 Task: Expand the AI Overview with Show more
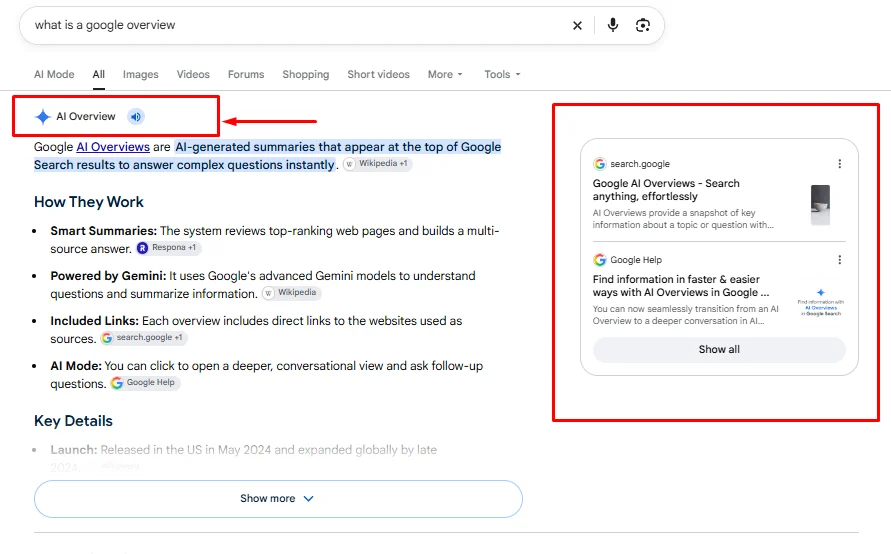pyautogui.click(x=278, y=498)
